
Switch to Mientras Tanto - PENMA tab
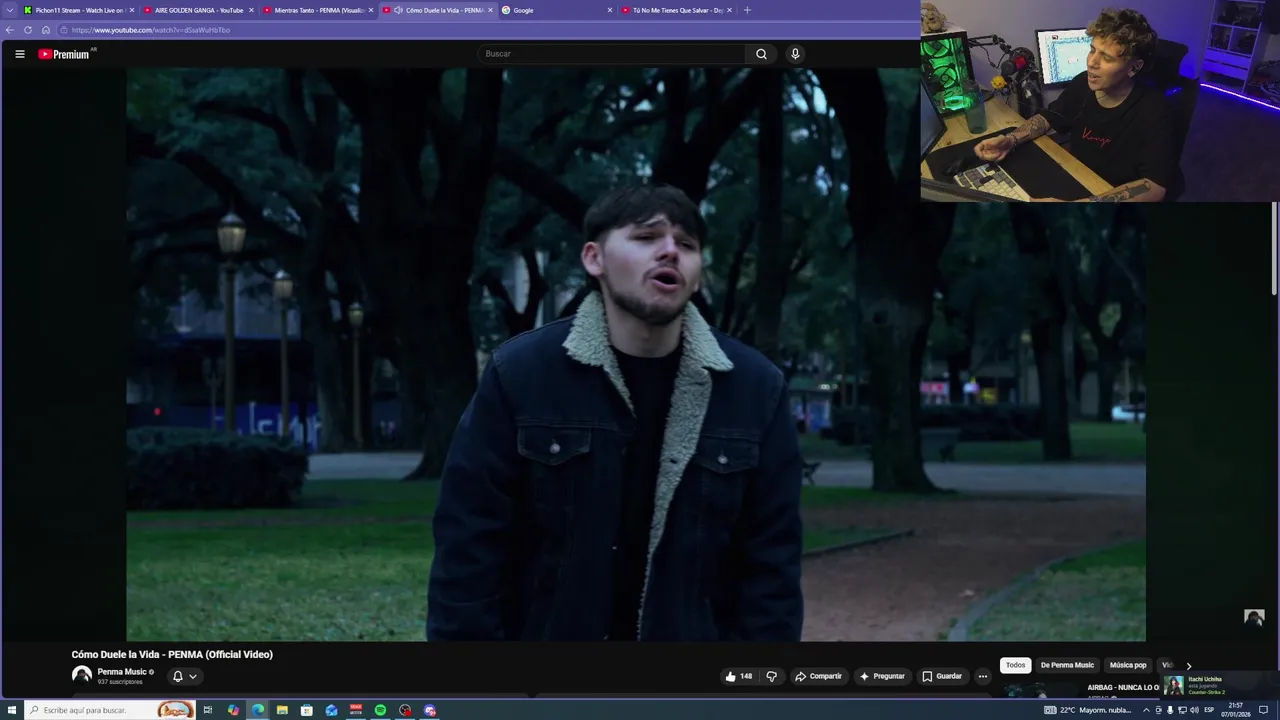[318, 10]
